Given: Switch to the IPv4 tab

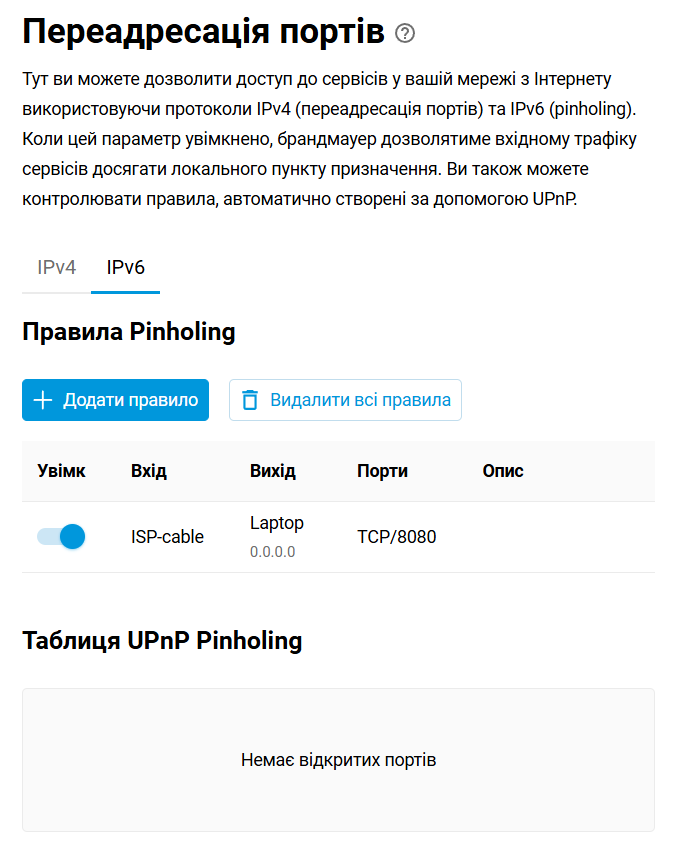Looking at the screenshot, I should pos(56,268).
